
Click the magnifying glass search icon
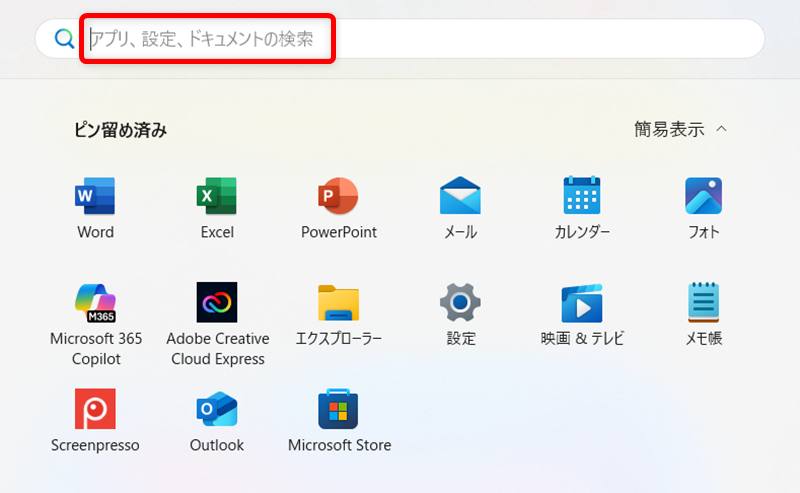click(x=64, y=39)
